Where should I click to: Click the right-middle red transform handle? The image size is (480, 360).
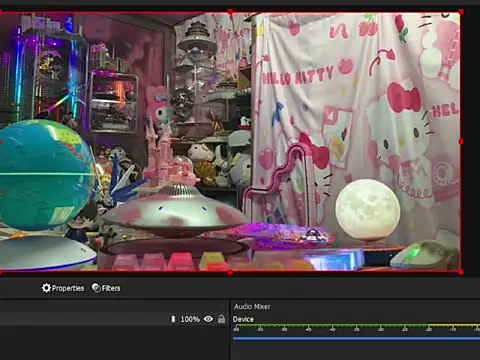tap(461, 142)
